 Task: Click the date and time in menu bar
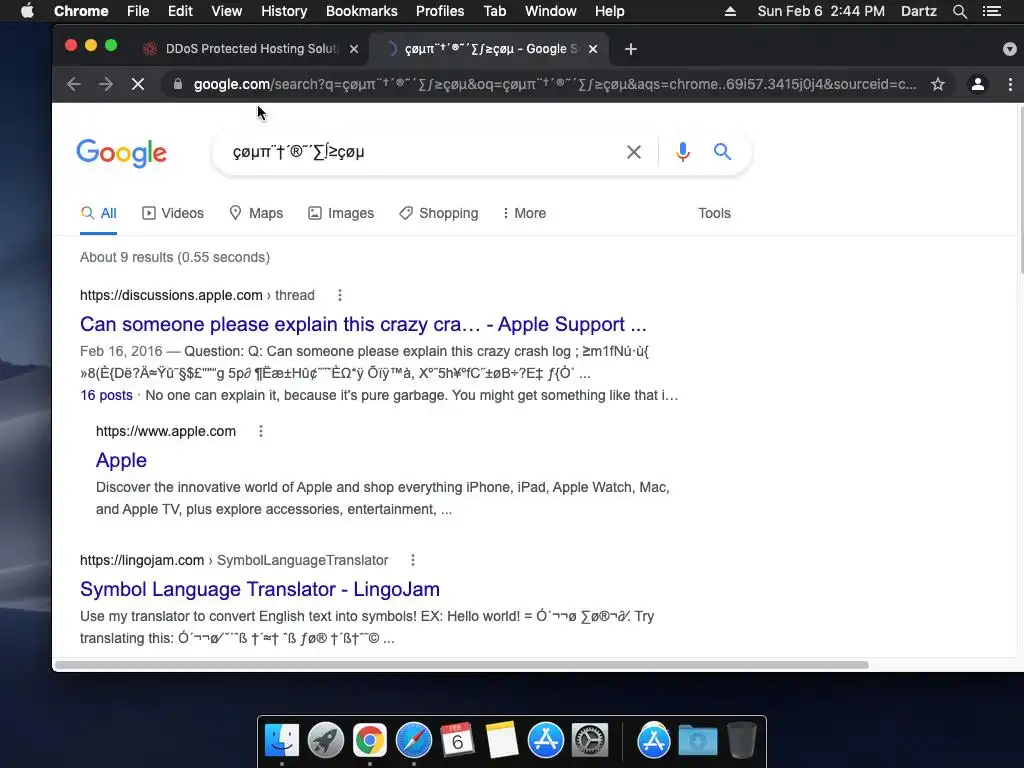[x=821, y=11]
